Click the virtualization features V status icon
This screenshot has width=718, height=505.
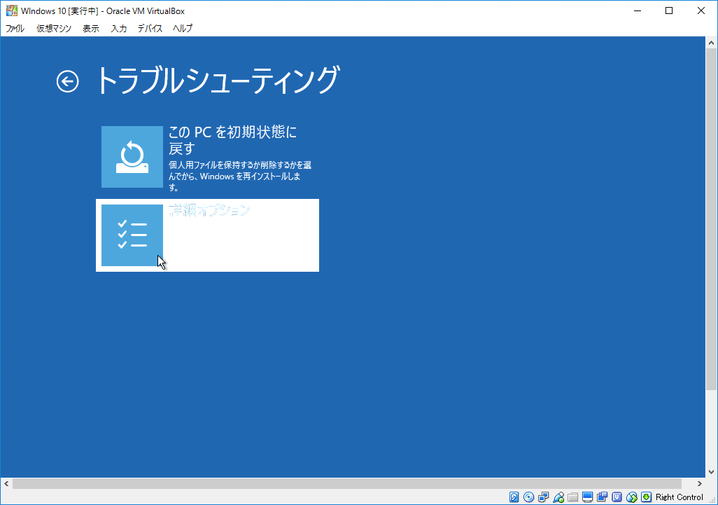coord(617,497)
